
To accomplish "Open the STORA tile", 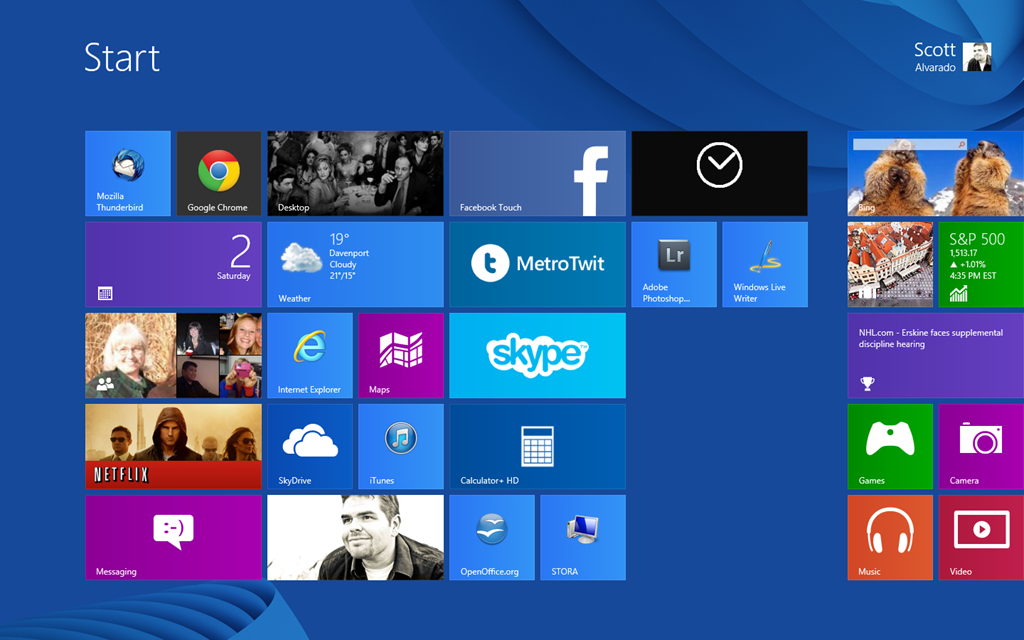I will [x=583, y=537].
